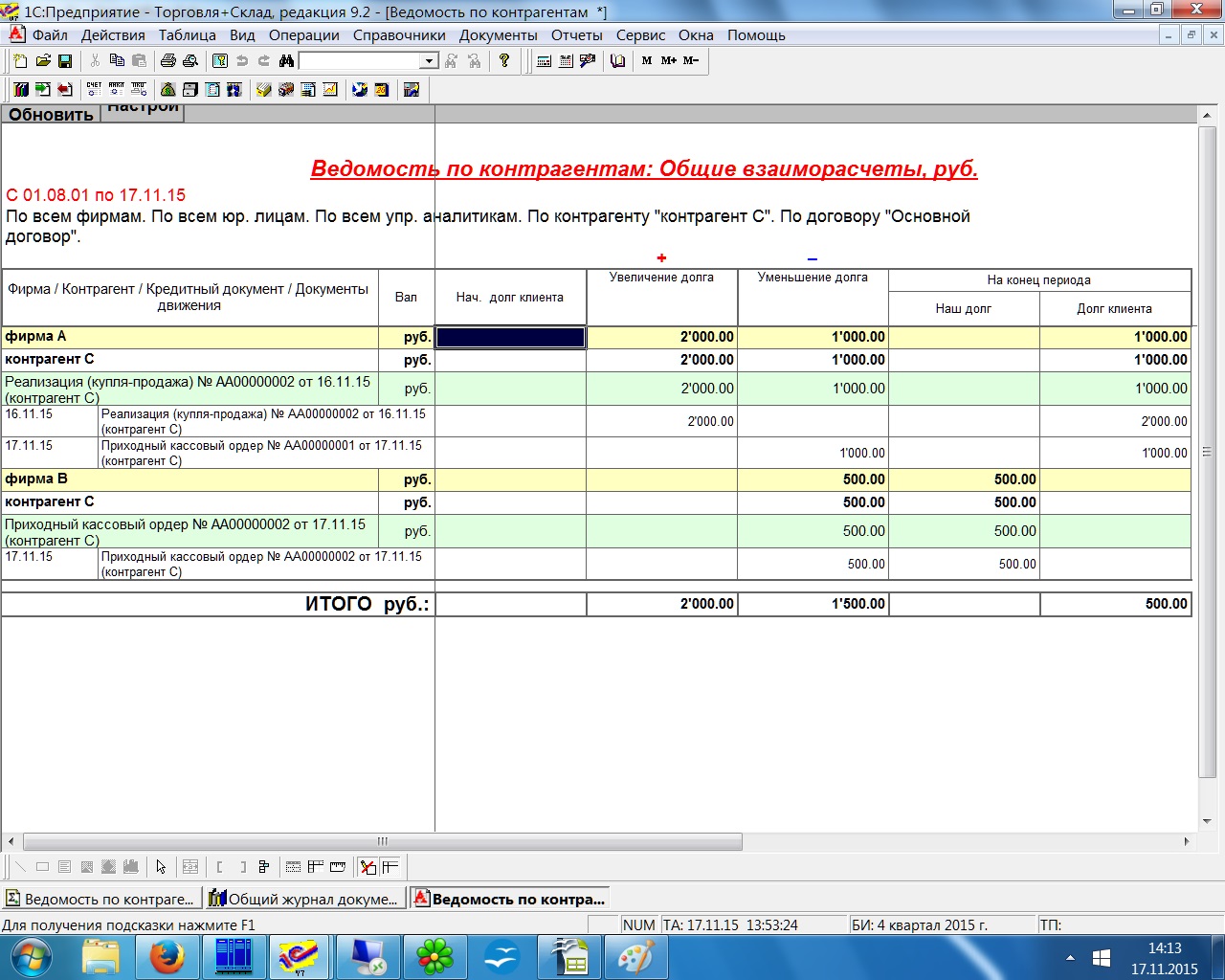Open the calendar icon in toolbar

[566, 61]
